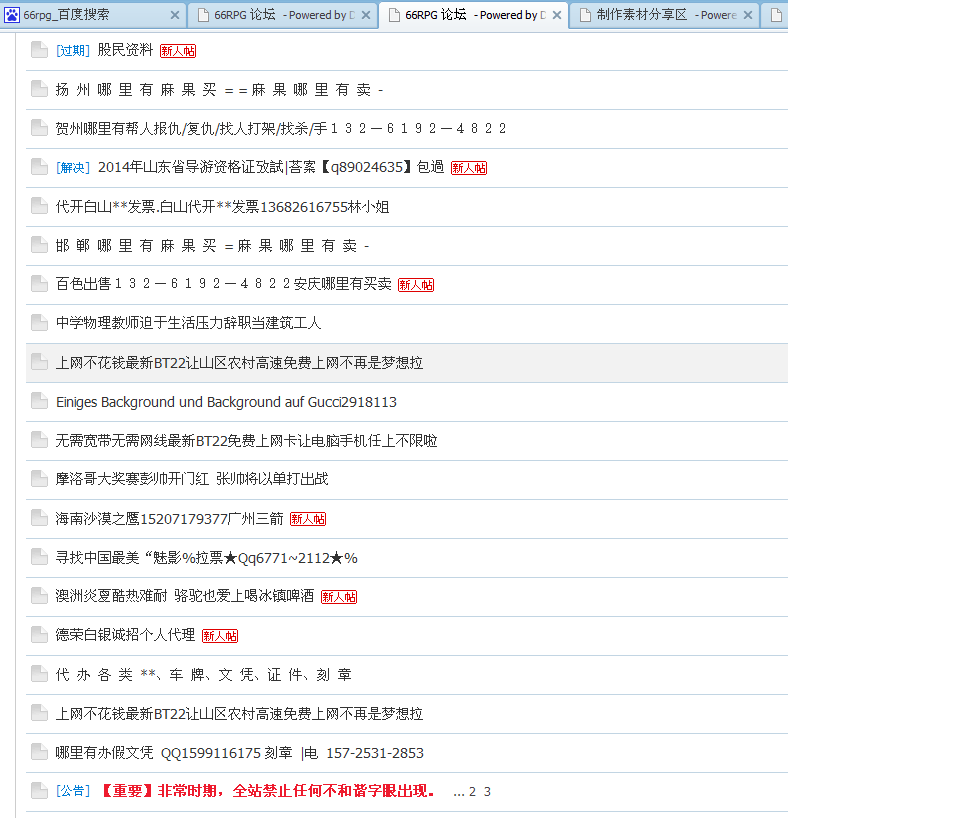Click the 新人帖 badge after 海南沙漠之鹰 post
This screenshot has width=960, height=818.
tap(308, 519)
